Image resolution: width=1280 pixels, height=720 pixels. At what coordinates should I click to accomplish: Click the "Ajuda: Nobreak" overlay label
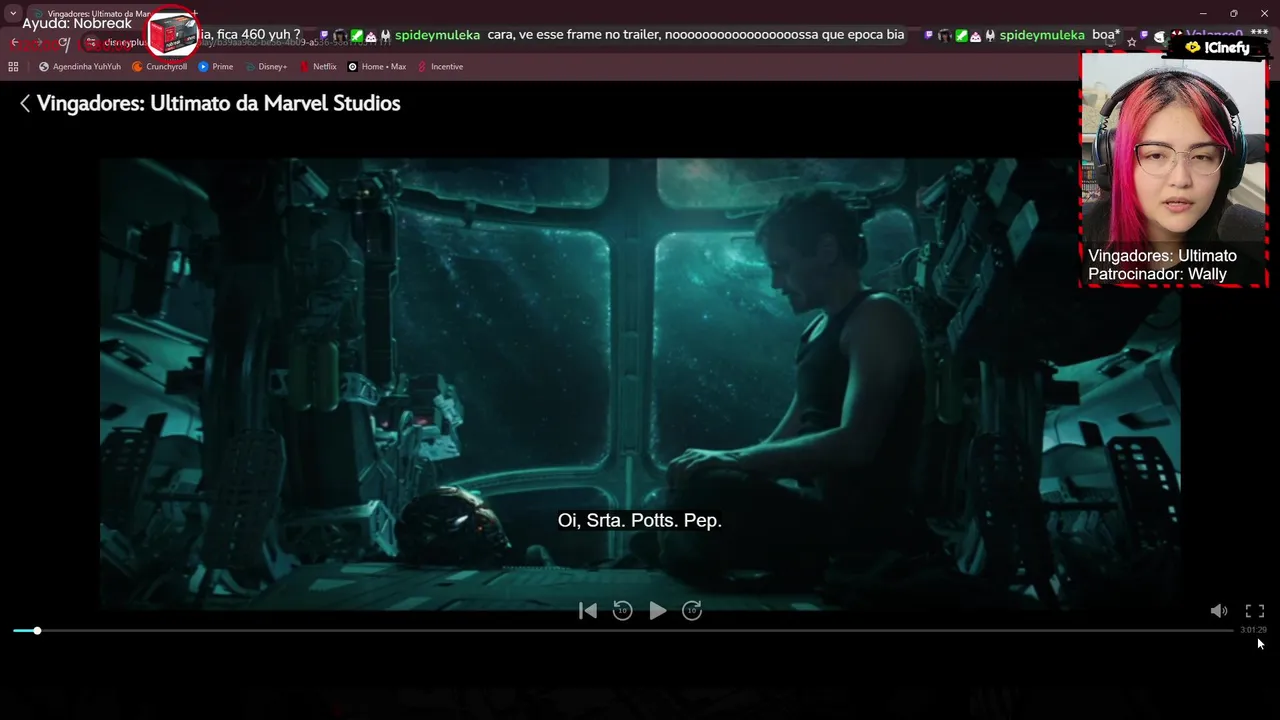click(77, 23)
